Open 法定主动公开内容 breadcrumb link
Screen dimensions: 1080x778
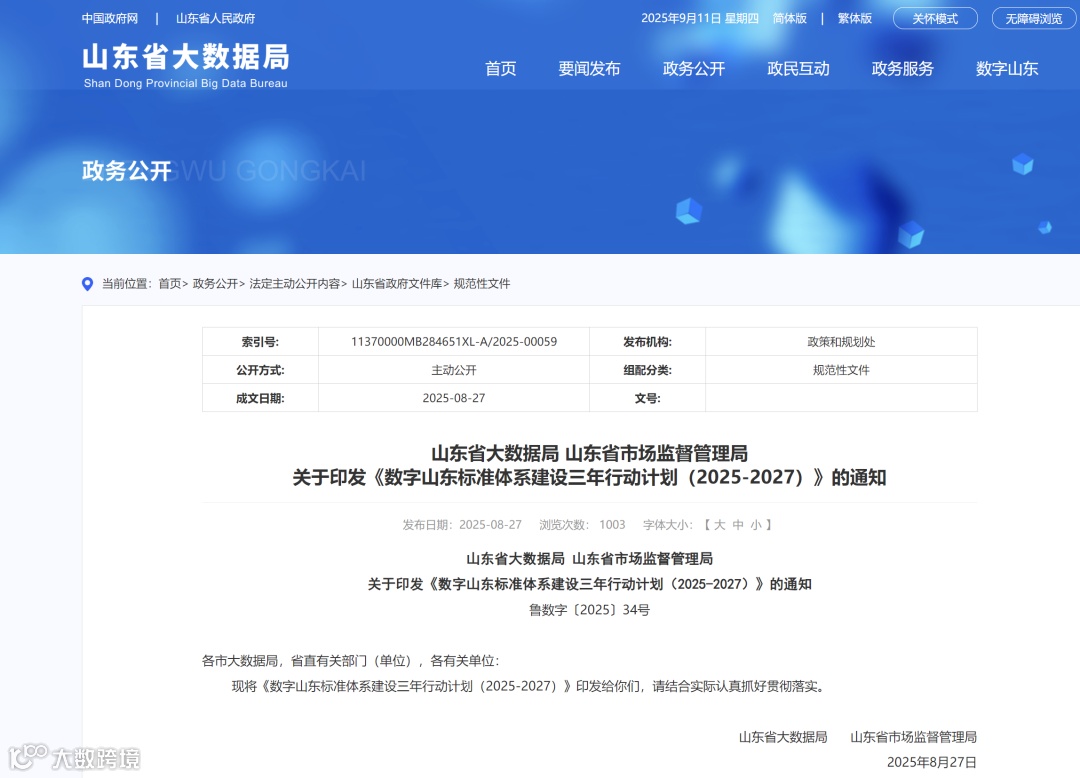(295, 284)
